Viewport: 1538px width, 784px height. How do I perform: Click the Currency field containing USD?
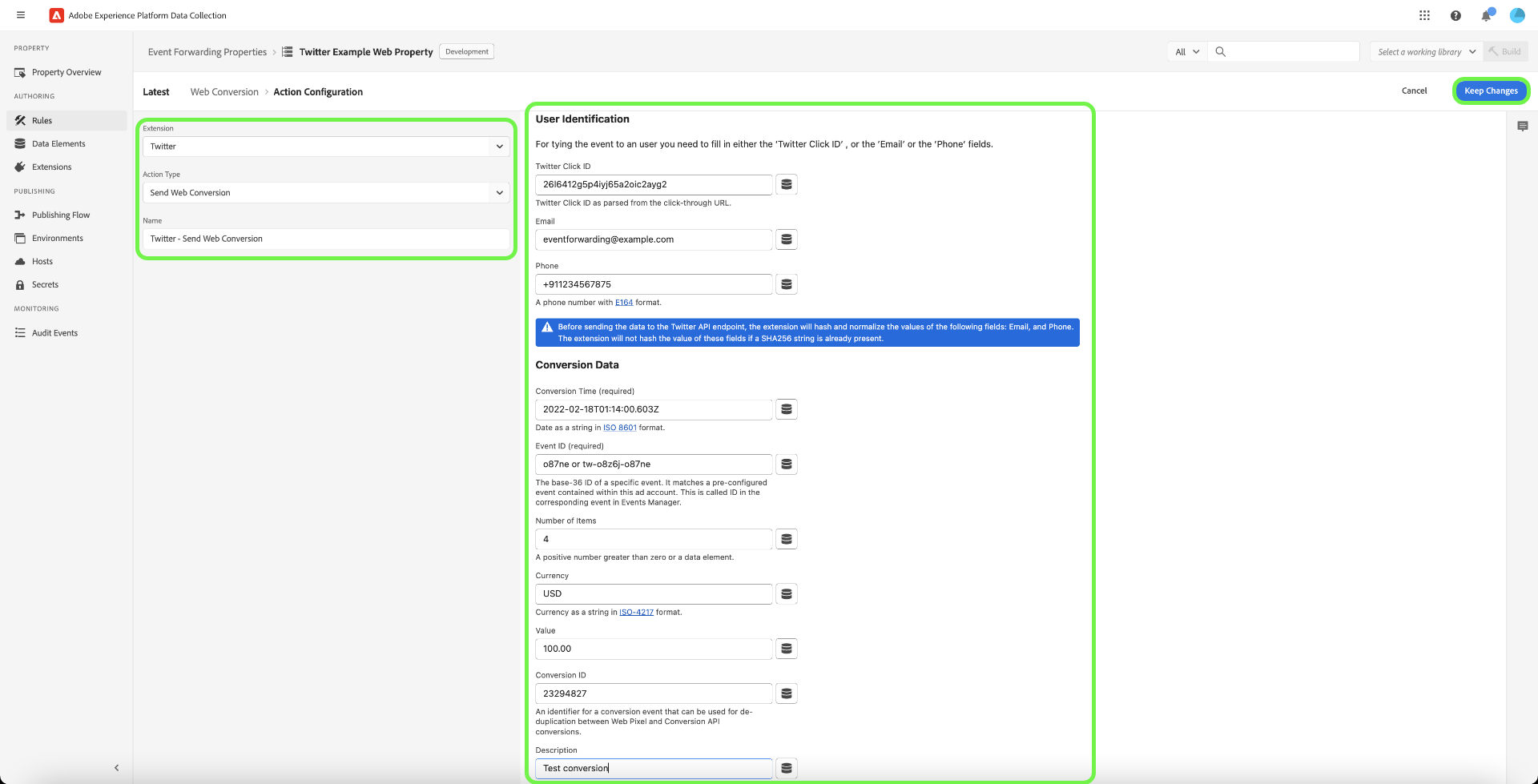click(x=654, y=594)
